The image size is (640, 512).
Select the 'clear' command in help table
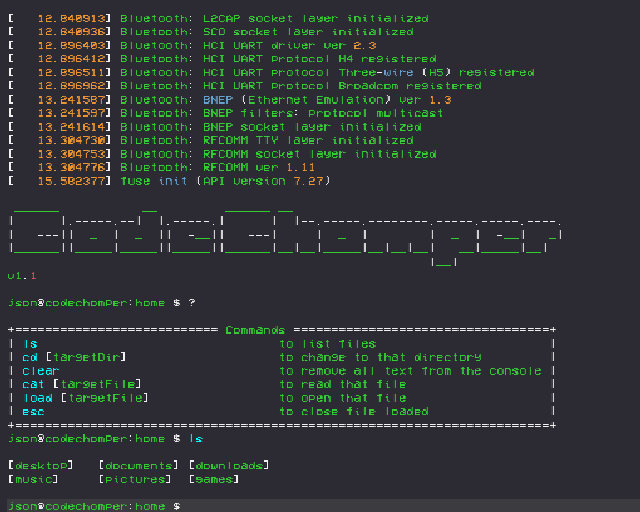pos(40,371)
